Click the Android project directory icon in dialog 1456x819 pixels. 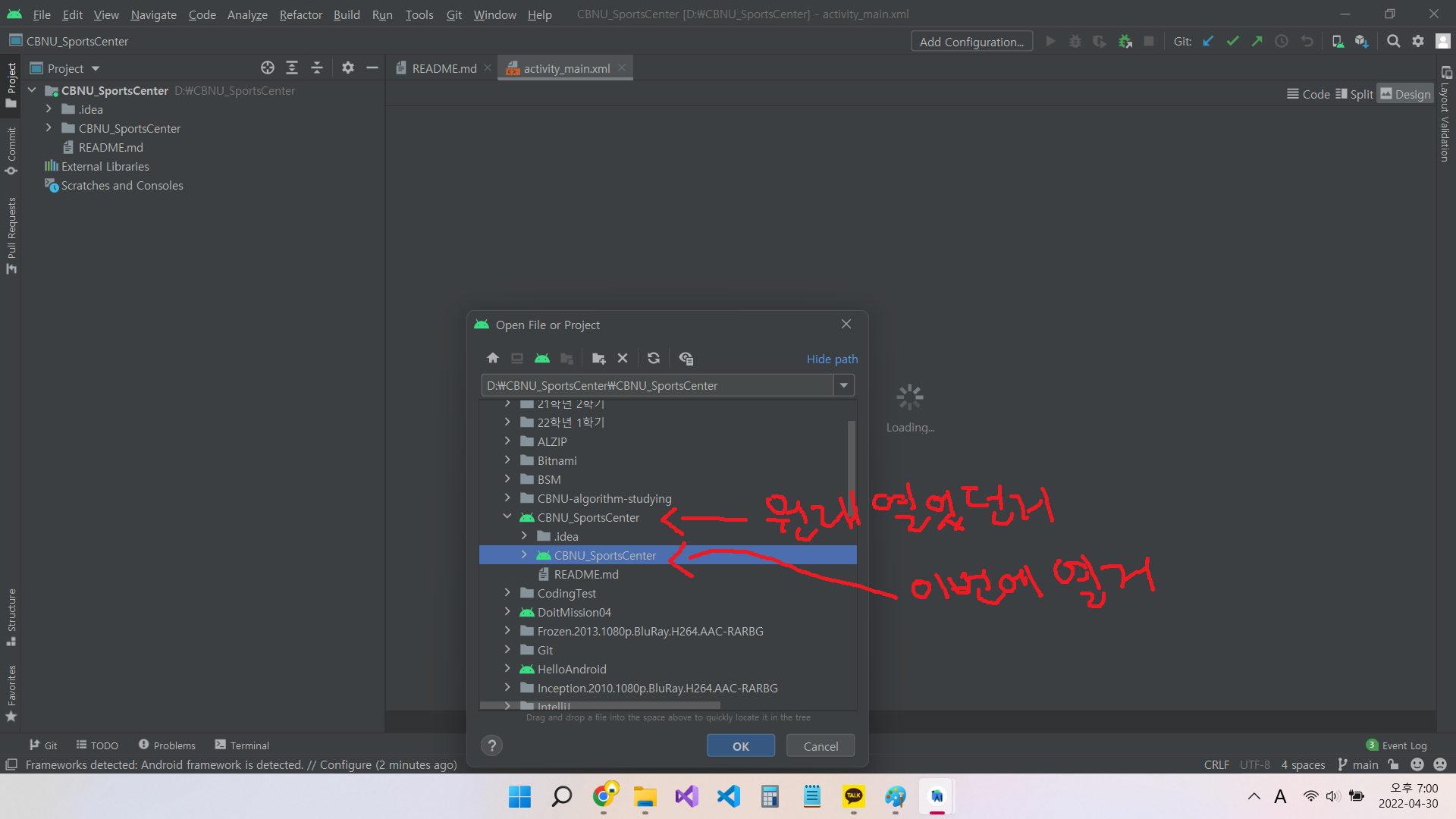pos(541,358)
